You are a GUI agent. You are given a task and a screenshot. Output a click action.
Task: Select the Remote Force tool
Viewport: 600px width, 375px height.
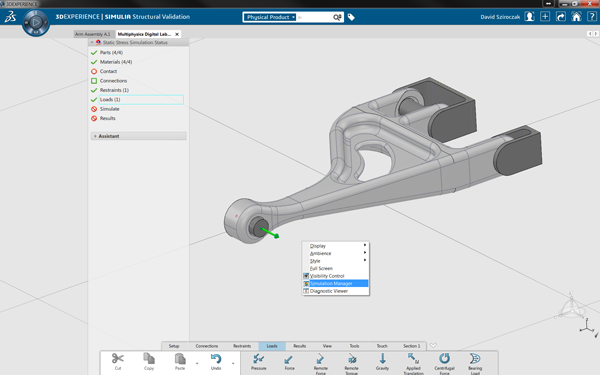(x=321, y=364)
